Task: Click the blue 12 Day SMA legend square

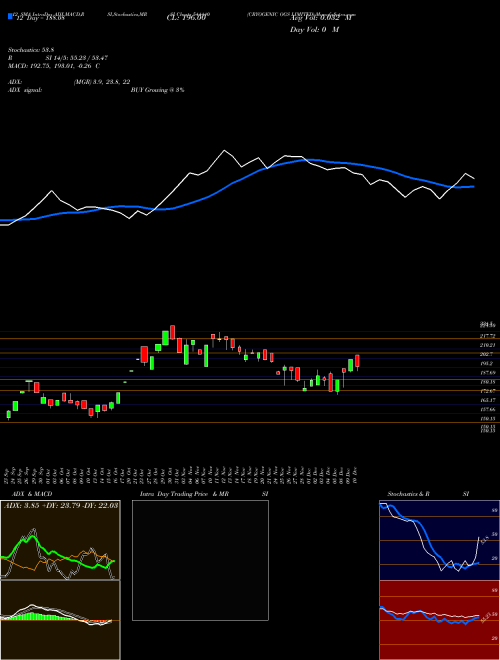Action: click(x=11, y=16)
